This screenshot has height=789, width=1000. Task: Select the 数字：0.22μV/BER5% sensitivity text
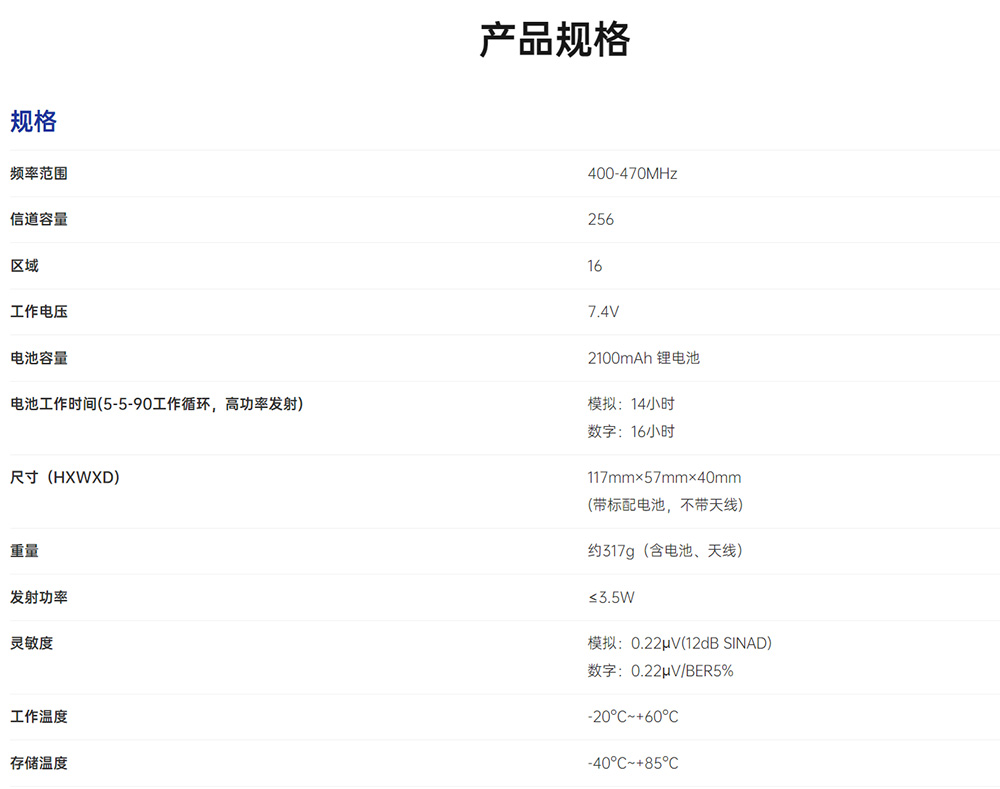[x=660, y=671]
